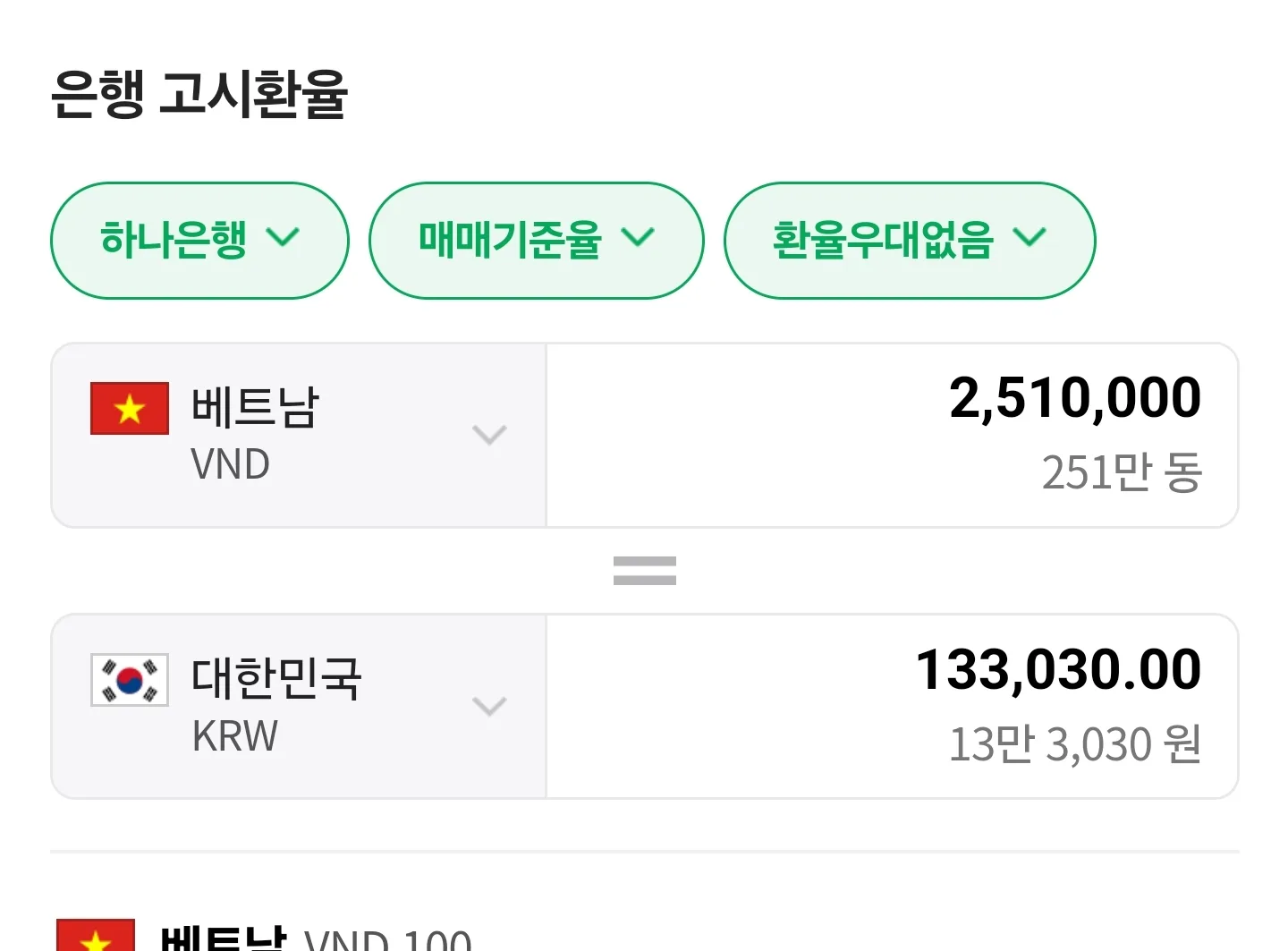Click the 251만 동 converted text

click(1122, 472)
